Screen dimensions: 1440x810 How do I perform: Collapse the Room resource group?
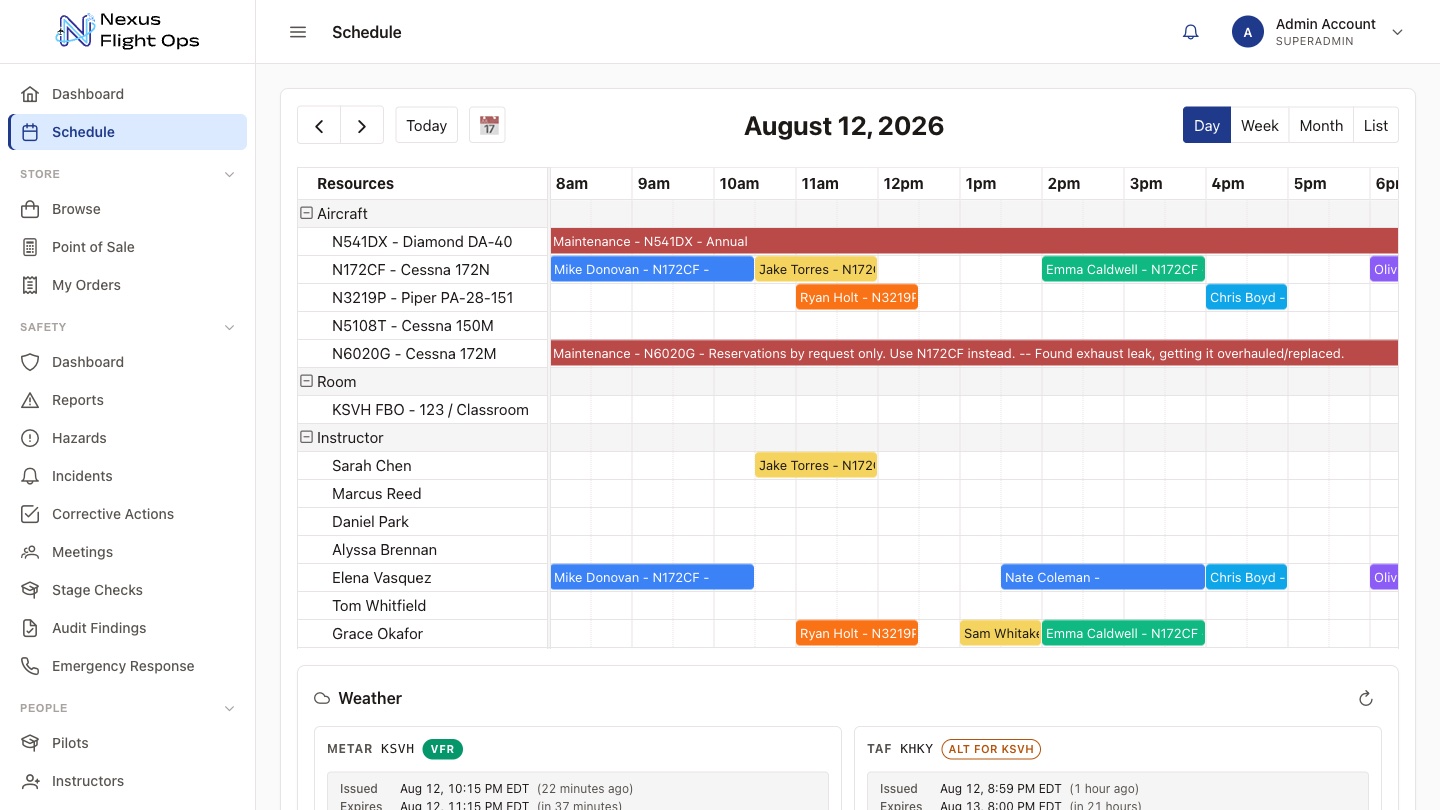tap(307, 381)
